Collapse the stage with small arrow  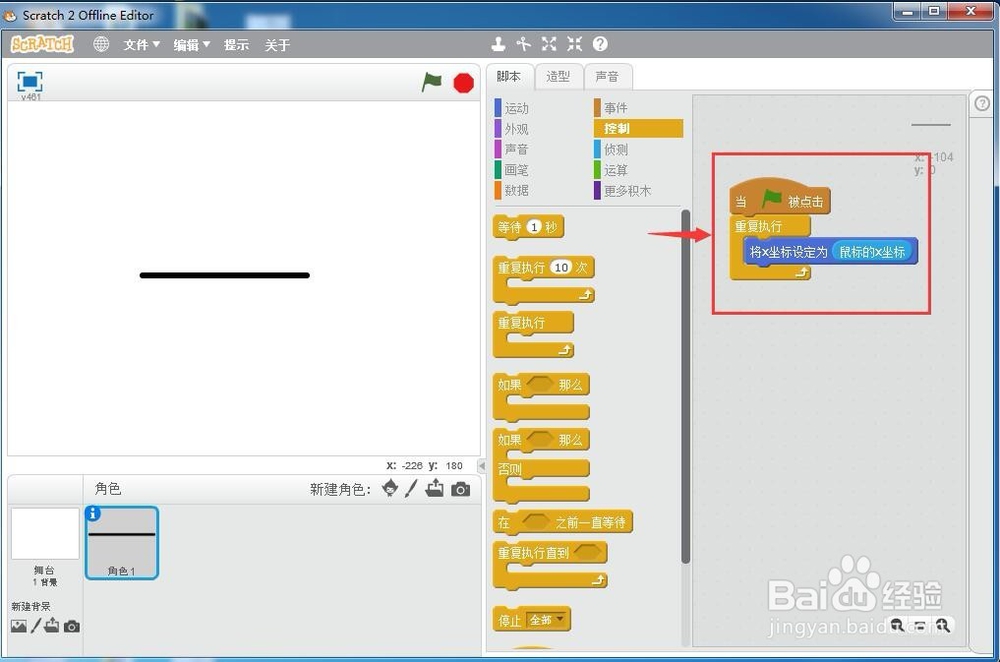(482, 466)
